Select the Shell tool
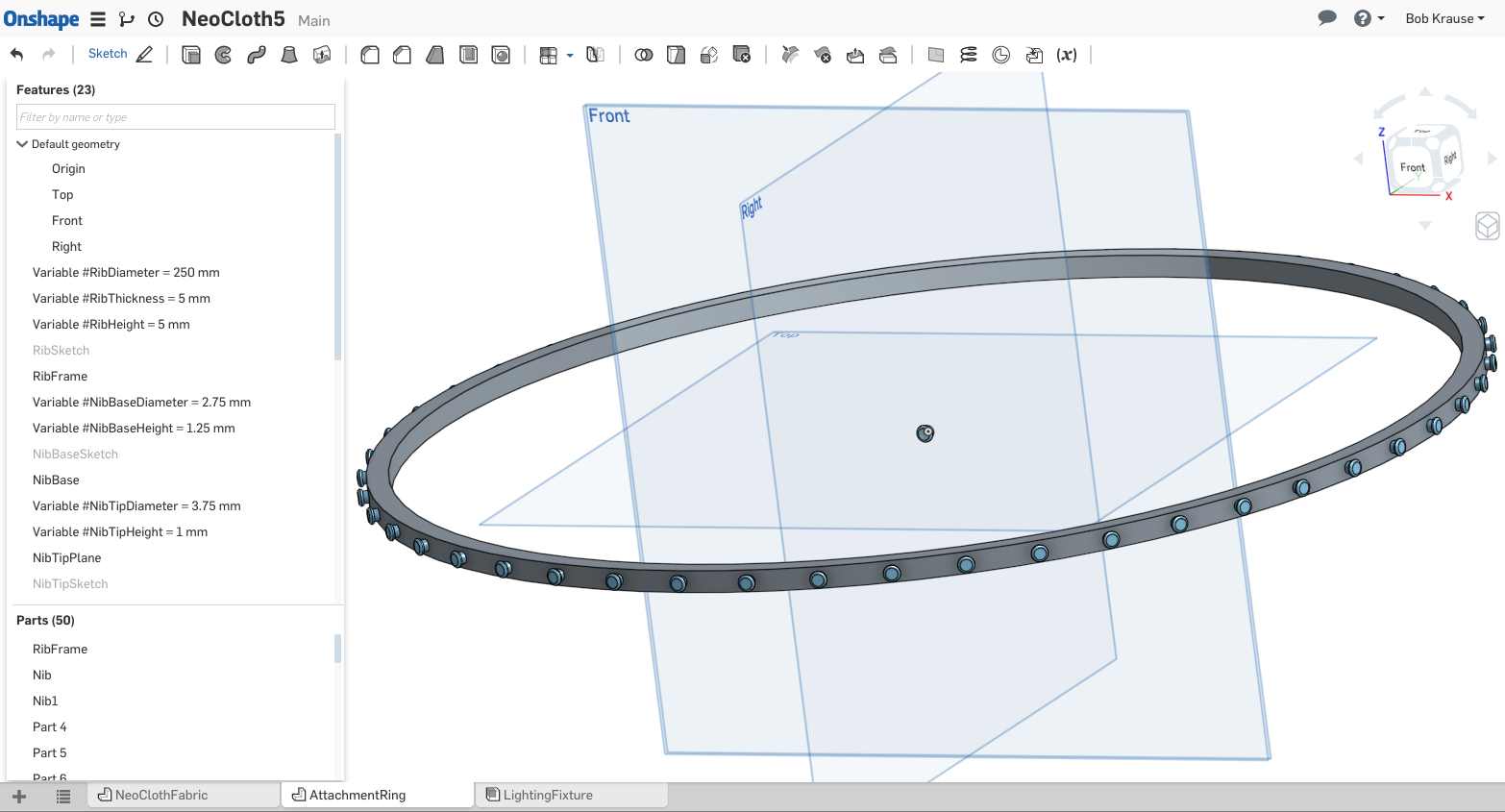The width and height of the screenshot is (1505, 812). (x=468, y=55)
